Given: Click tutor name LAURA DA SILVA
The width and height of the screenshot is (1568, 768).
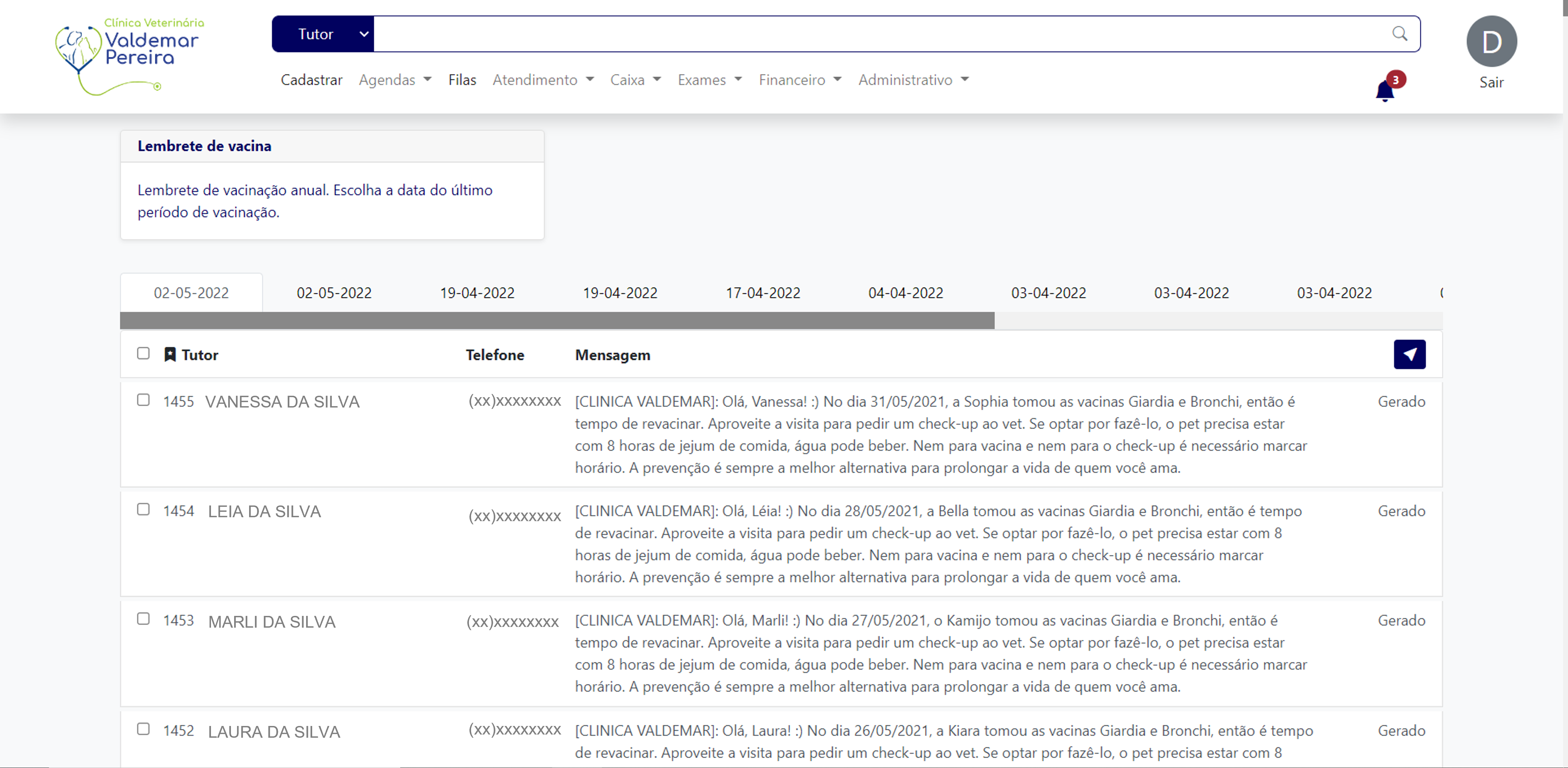Looking at the screenshot, I should [274, 731].
